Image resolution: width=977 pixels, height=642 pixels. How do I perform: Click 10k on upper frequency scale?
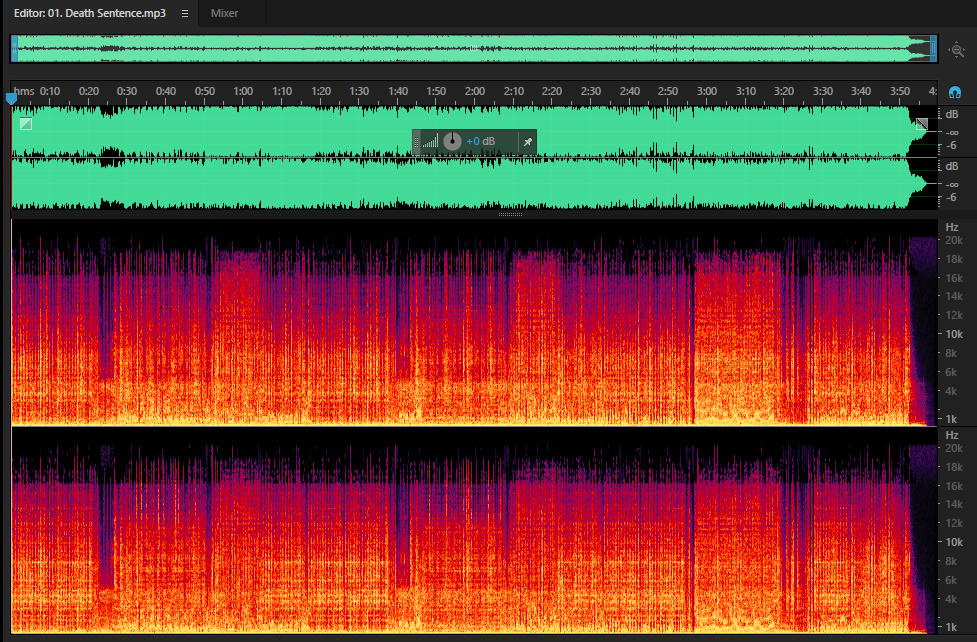pyautogui.click(x=954, y=334)
